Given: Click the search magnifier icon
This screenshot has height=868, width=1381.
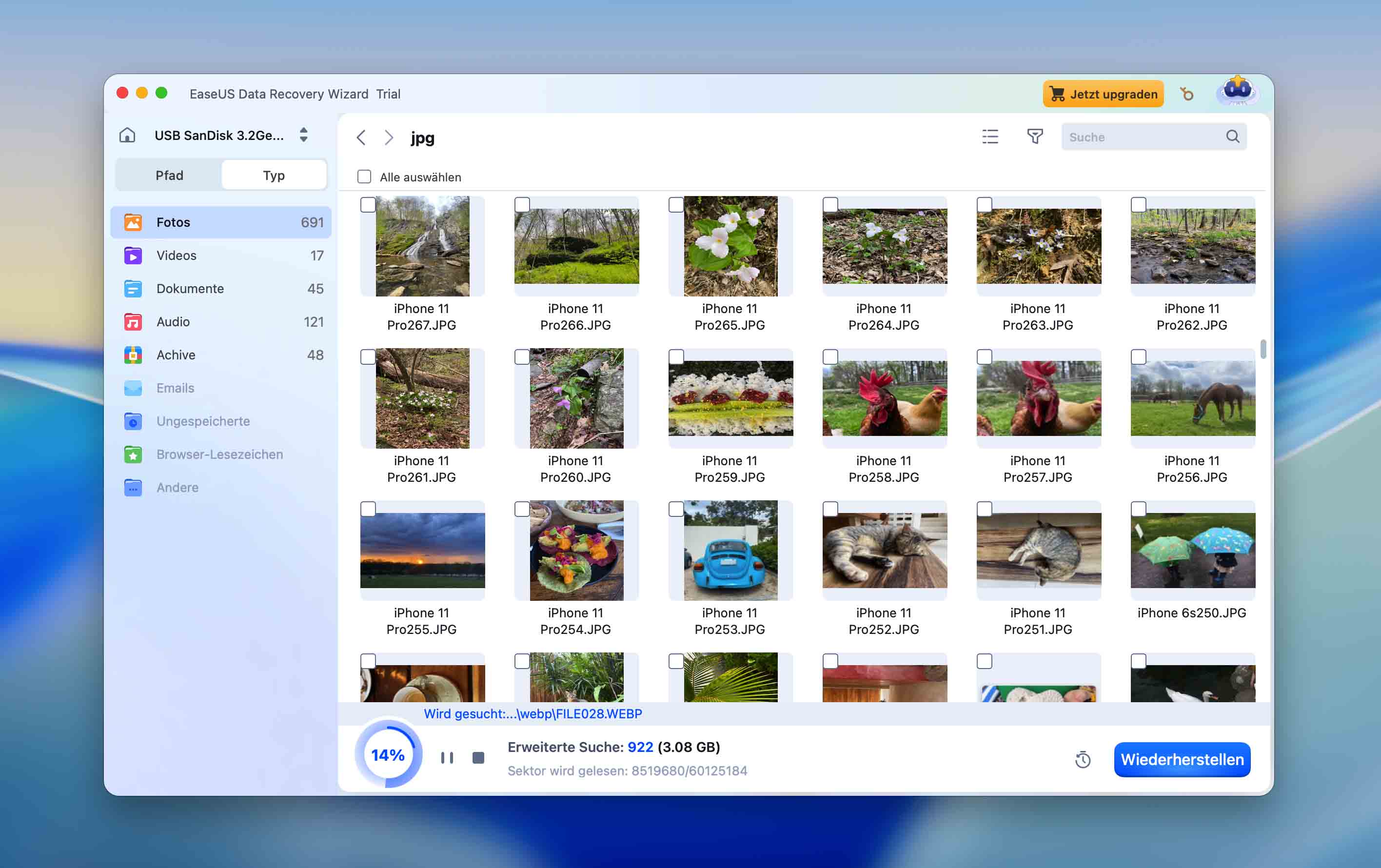Looking at the screenshot, I should pos(1232,137).
